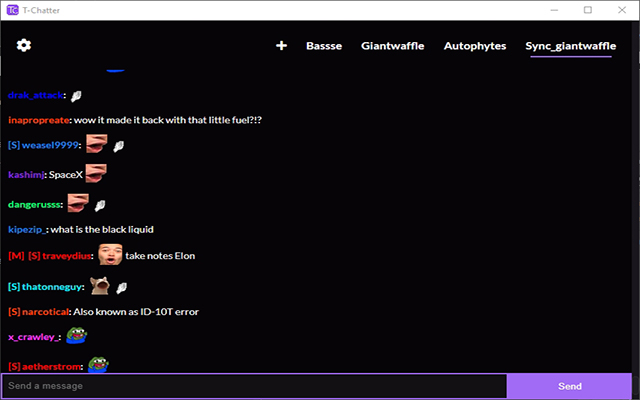The image size is (640, 400).
Task: Add a new channel with the plus icon
Action: [x=281, y=46]
